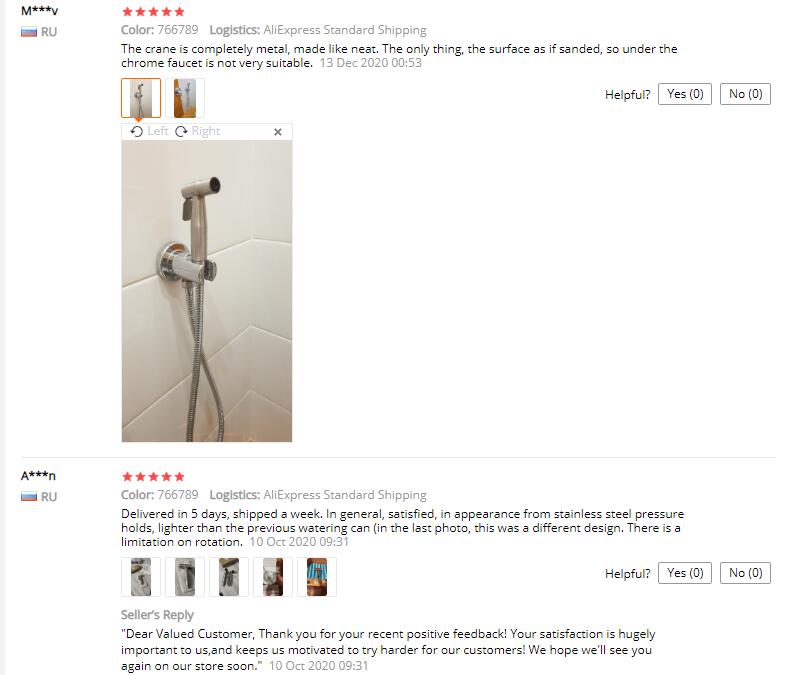The width and height of the screenshot is (792, 675).
Task: Mark M***v's review as not helpful
Action: point(745,94)
